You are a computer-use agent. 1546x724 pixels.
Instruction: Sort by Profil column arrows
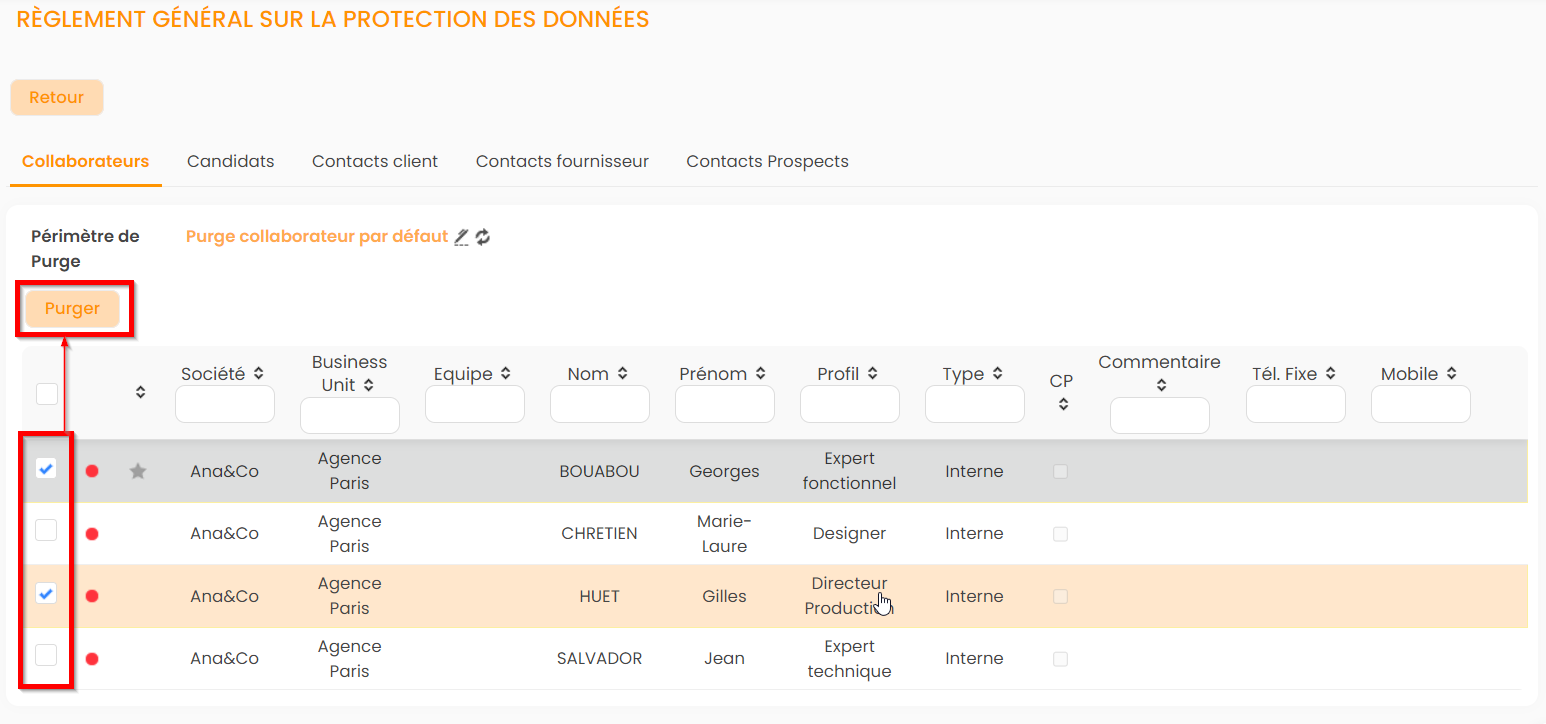pos(873,374)
